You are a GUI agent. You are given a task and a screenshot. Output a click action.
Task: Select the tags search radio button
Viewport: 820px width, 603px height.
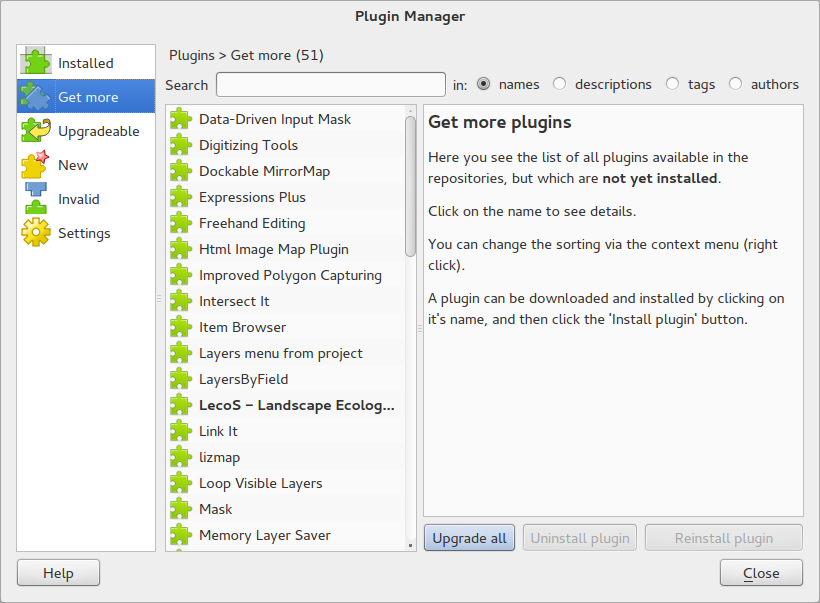coord(673,85)
